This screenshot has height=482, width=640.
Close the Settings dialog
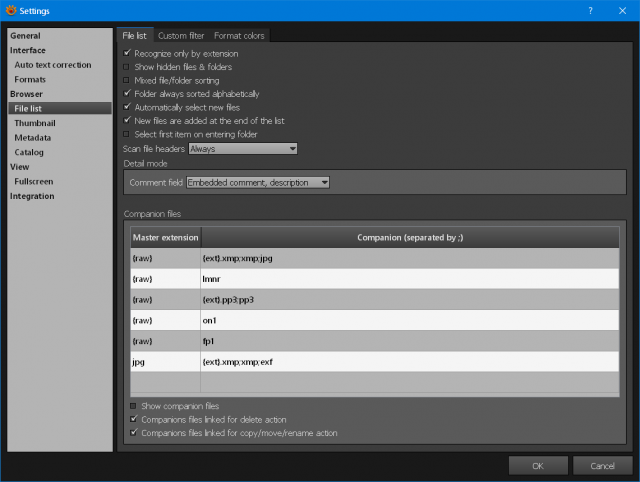tap(622, 11)
